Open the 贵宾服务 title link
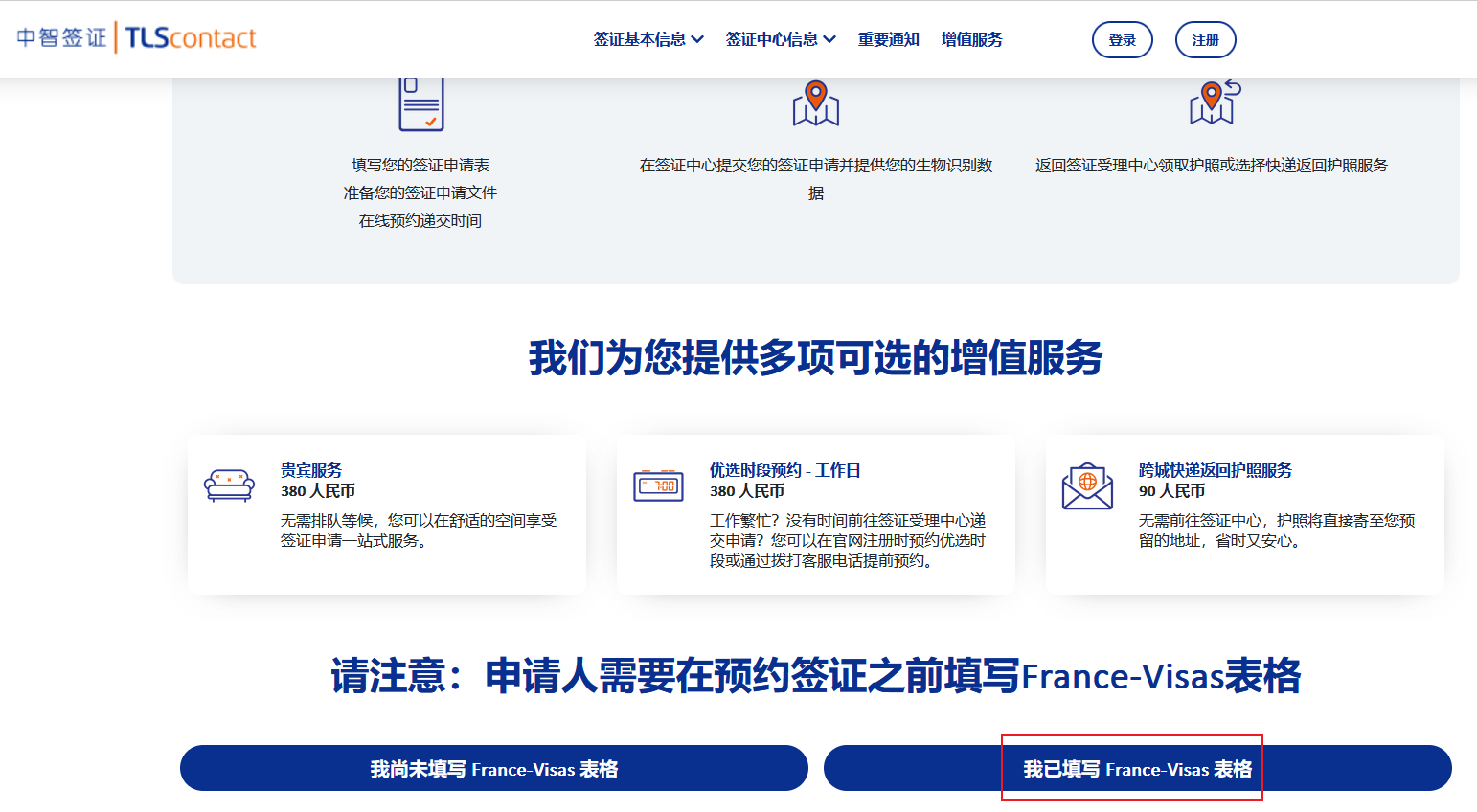Screen dimensions: 1477x812 (x=311, y=470)
